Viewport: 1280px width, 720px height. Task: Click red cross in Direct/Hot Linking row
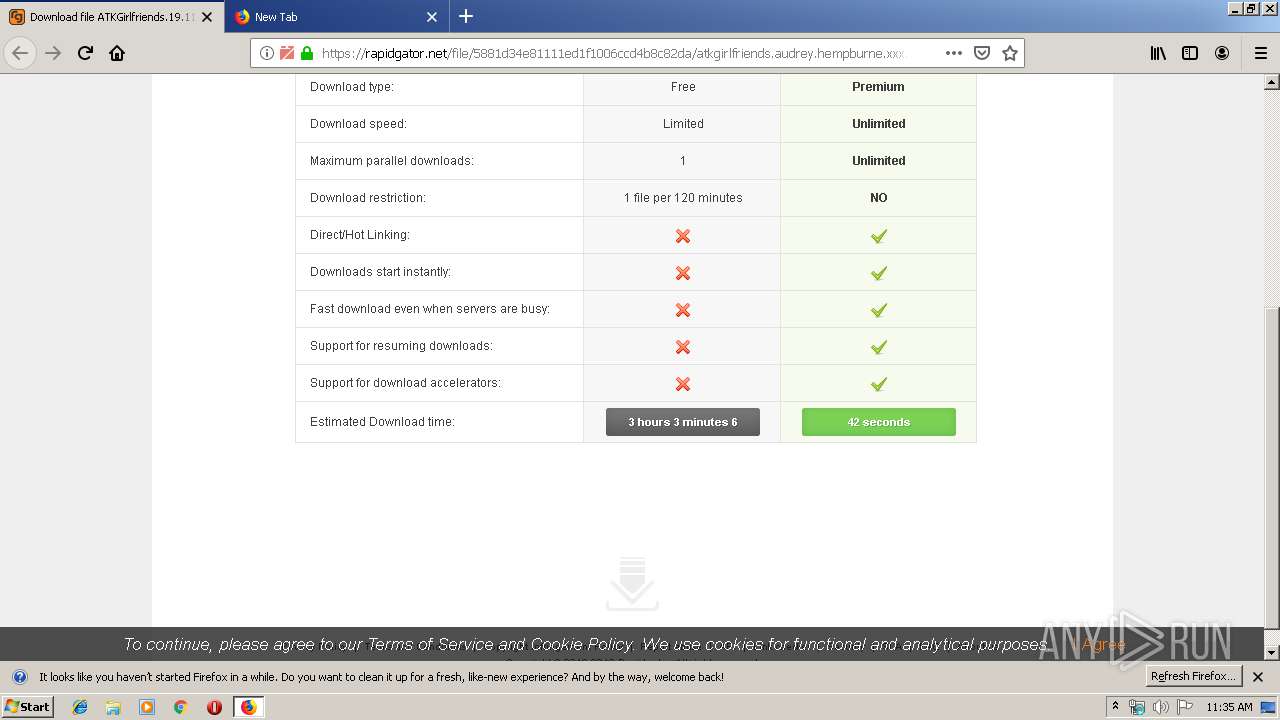coord(683,236)
